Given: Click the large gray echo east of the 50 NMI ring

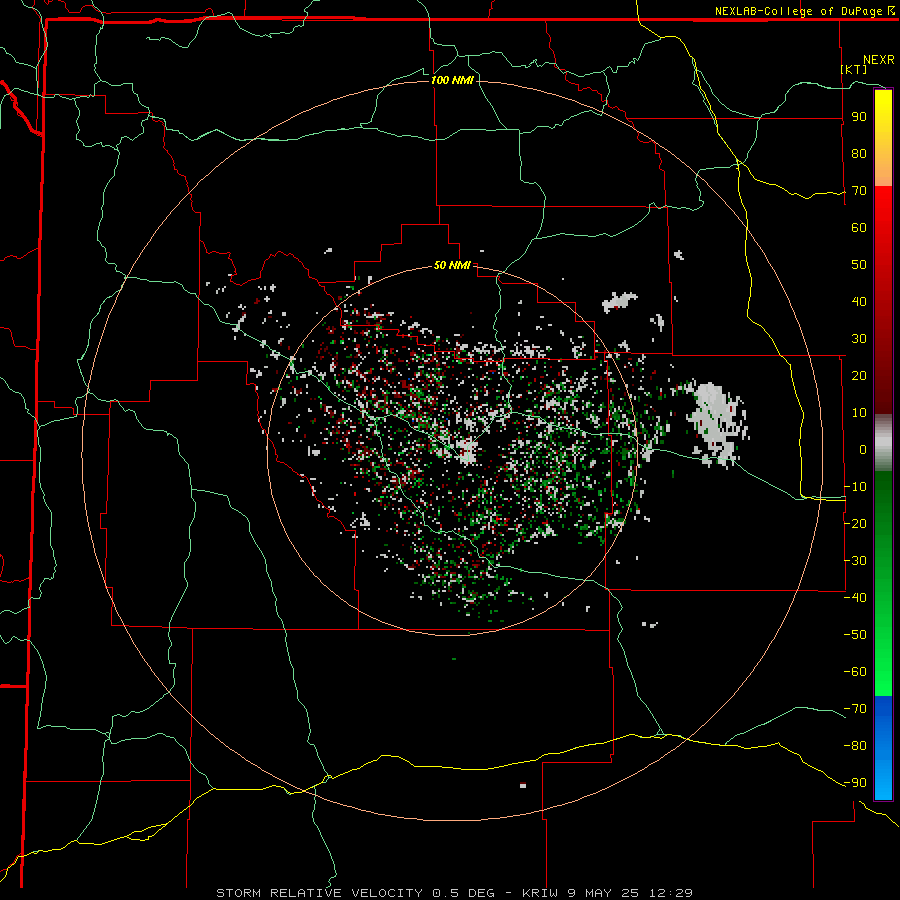Looking at the screenshot, I should 715,422.
